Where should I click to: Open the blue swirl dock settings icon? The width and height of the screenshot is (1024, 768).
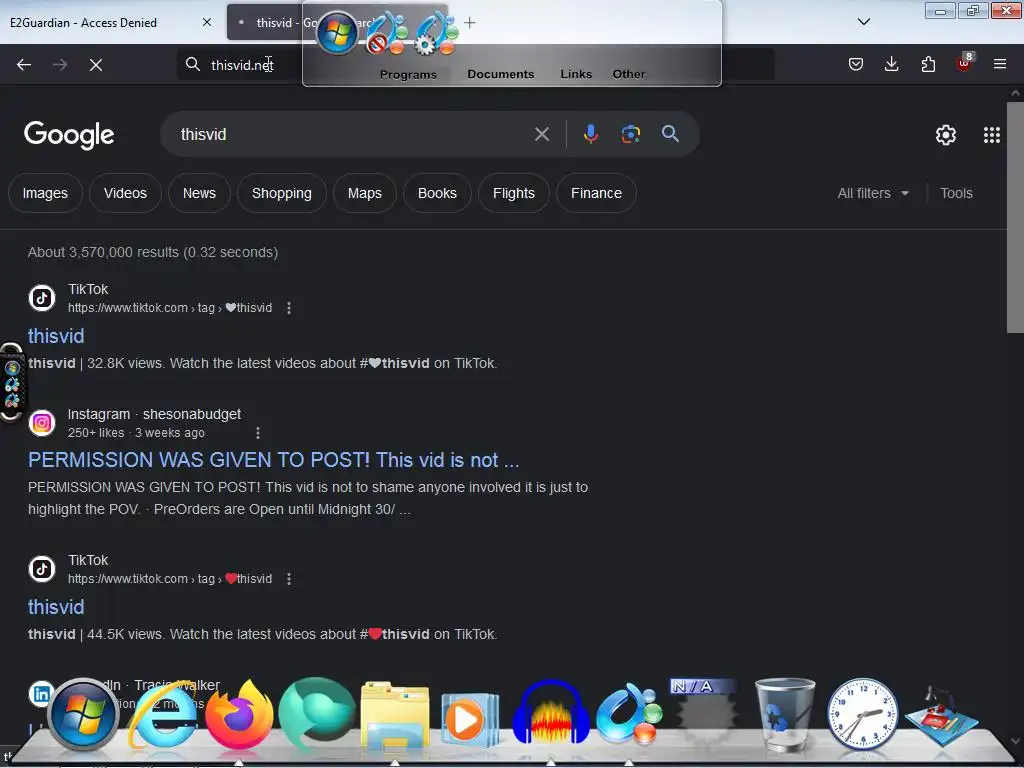(628, 713)
